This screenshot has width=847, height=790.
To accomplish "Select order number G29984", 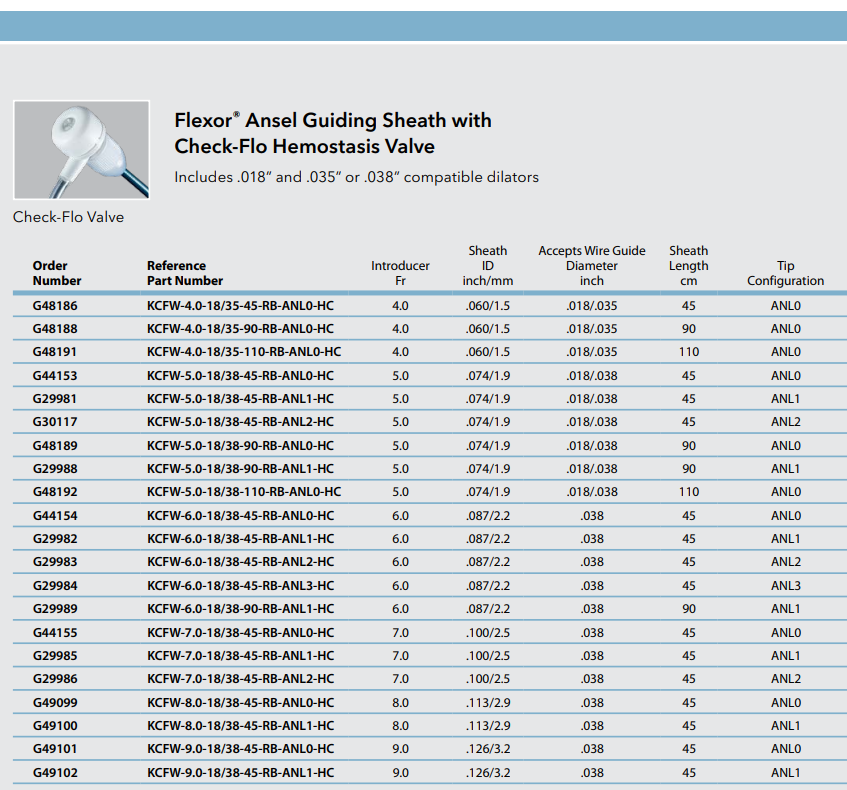I will tap(55, 586).
